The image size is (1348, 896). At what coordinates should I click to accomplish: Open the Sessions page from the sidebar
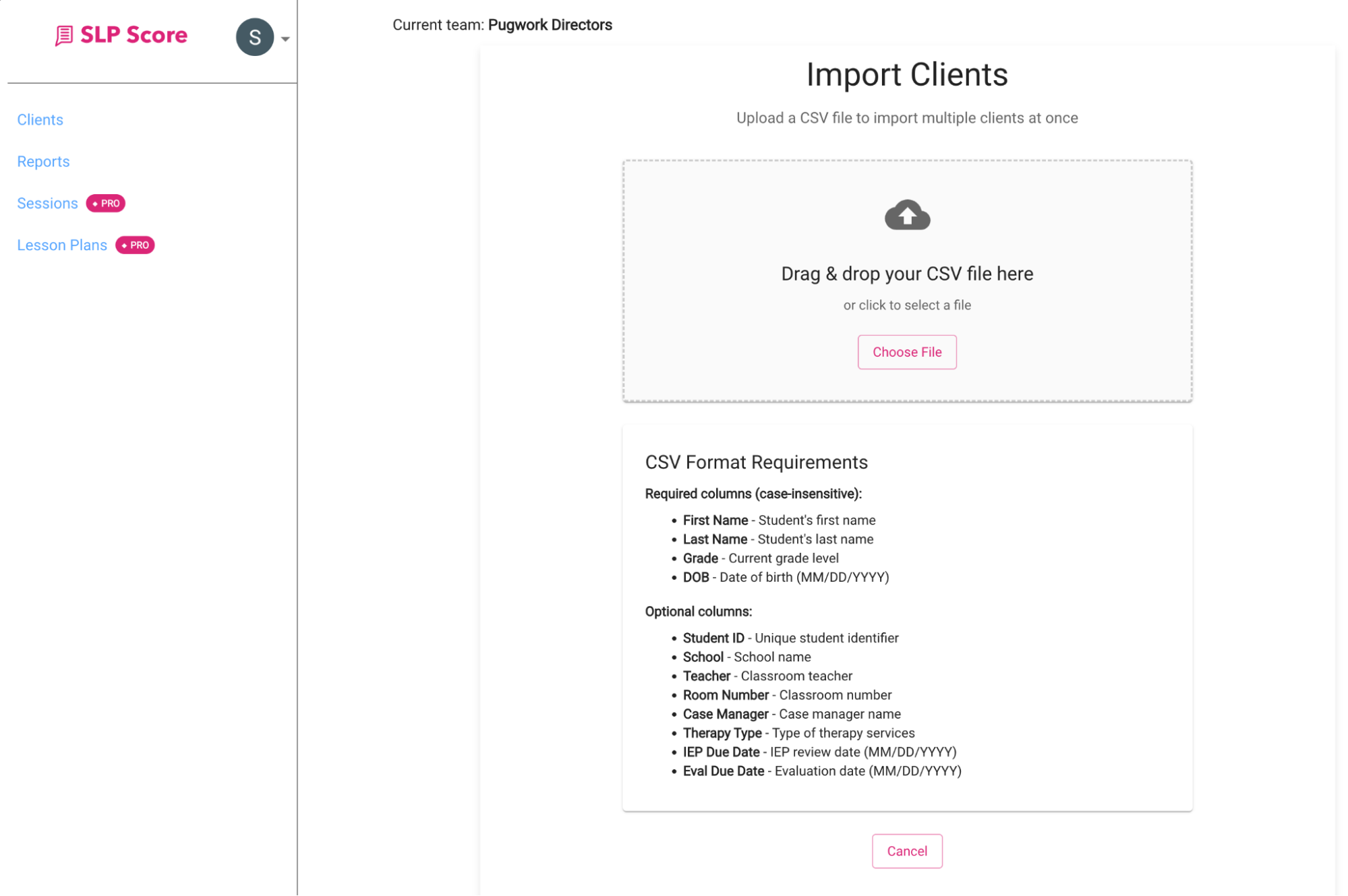[x=47, y=203]
